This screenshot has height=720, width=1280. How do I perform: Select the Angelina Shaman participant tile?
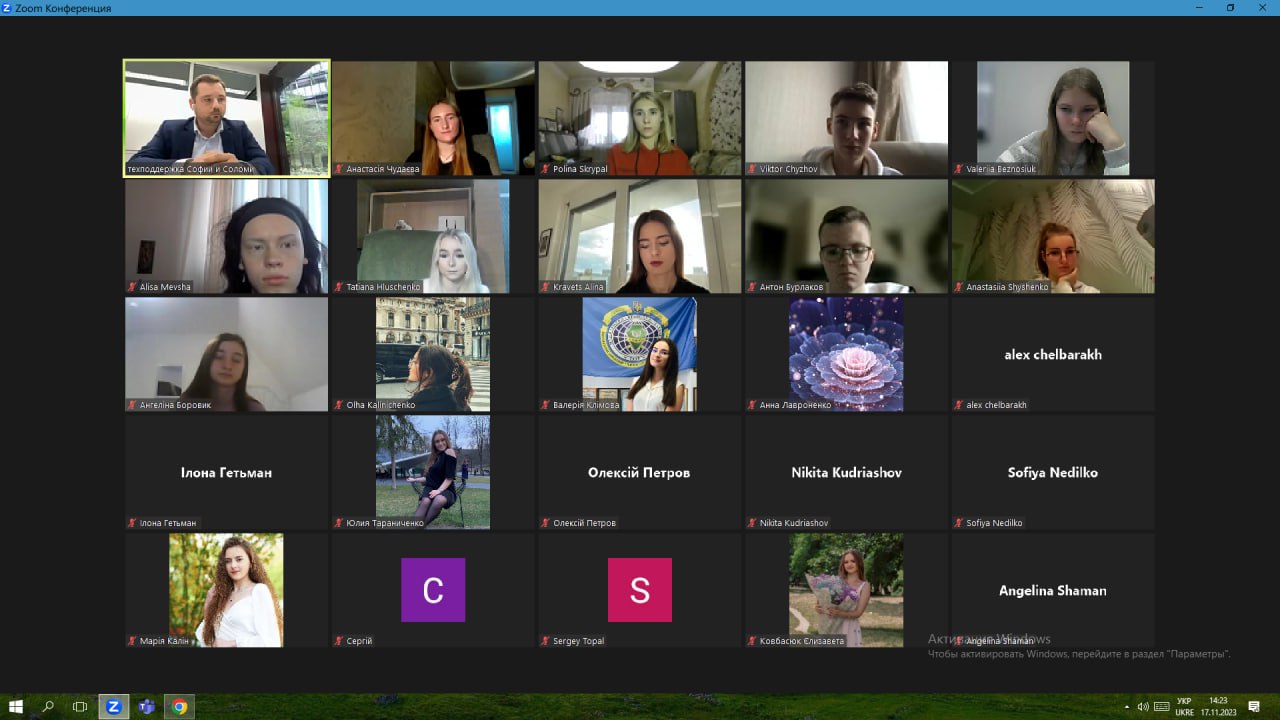tap(1052, 590)
